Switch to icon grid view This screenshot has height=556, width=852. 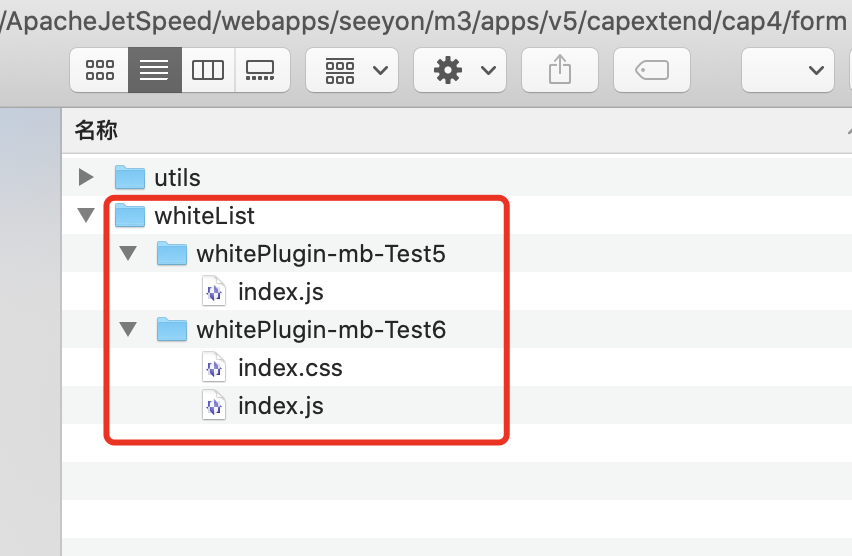pos(99,70)
